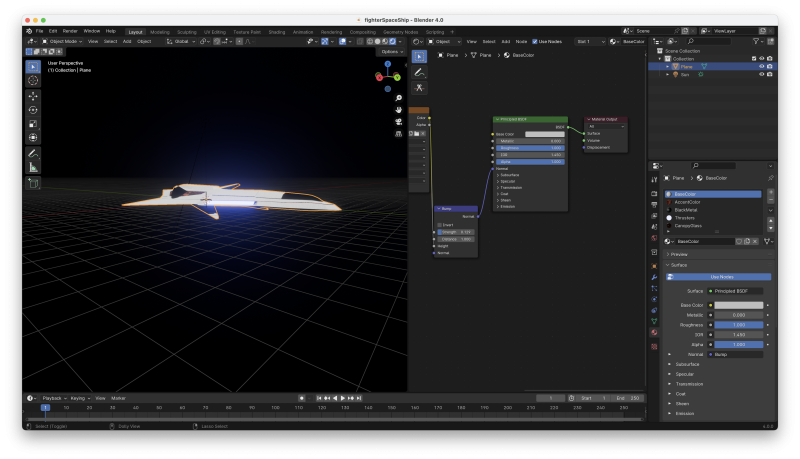Image resolution: width=800 pixels, height=459 pixels.
Task: Expand the Subsurface section in Properties panel
Action: 670,364
